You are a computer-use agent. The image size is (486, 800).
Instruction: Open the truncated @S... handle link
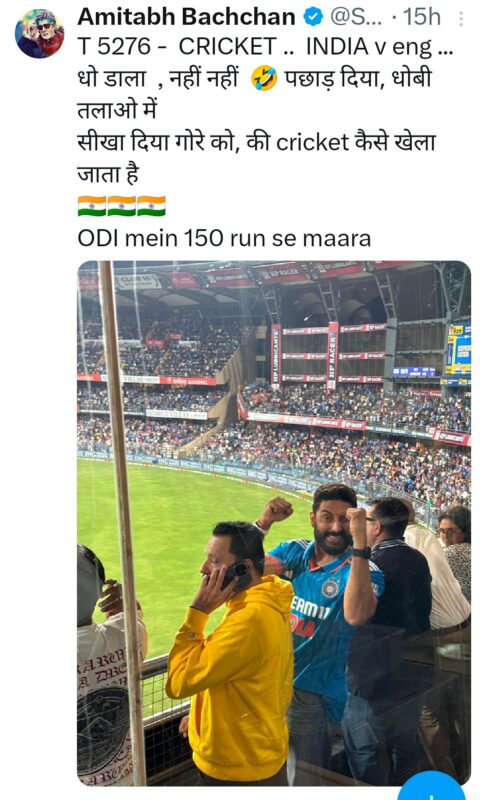pos(355,17)
